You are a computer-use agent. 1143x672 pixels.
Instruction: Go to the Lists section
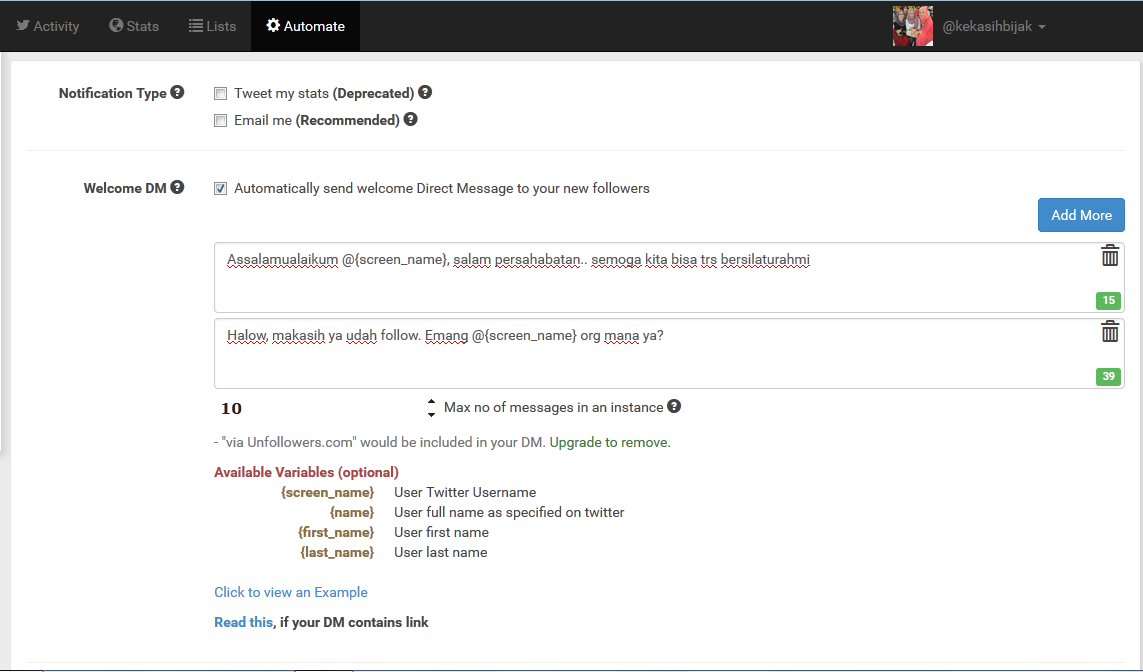point(212,26)
